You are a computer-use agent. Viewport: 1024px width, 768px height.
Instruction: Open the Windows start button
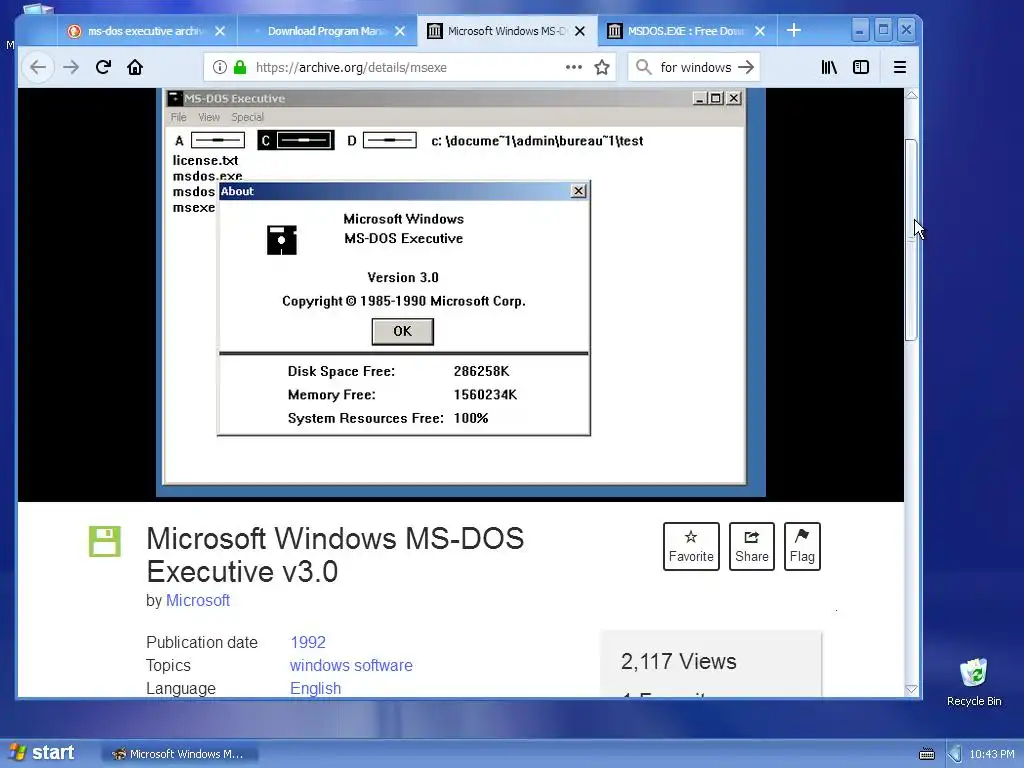pyautogui.click(x=40, y=753)
